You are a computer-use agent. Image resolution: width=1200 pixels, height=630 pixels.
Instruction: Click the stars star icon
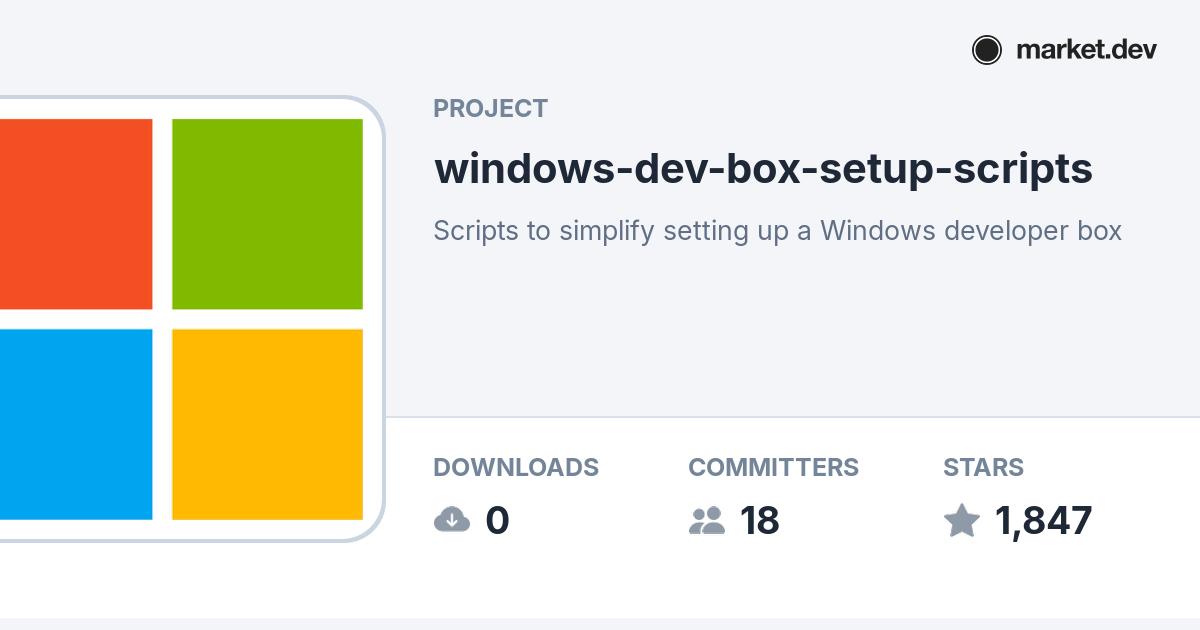[x=961, y=520]
